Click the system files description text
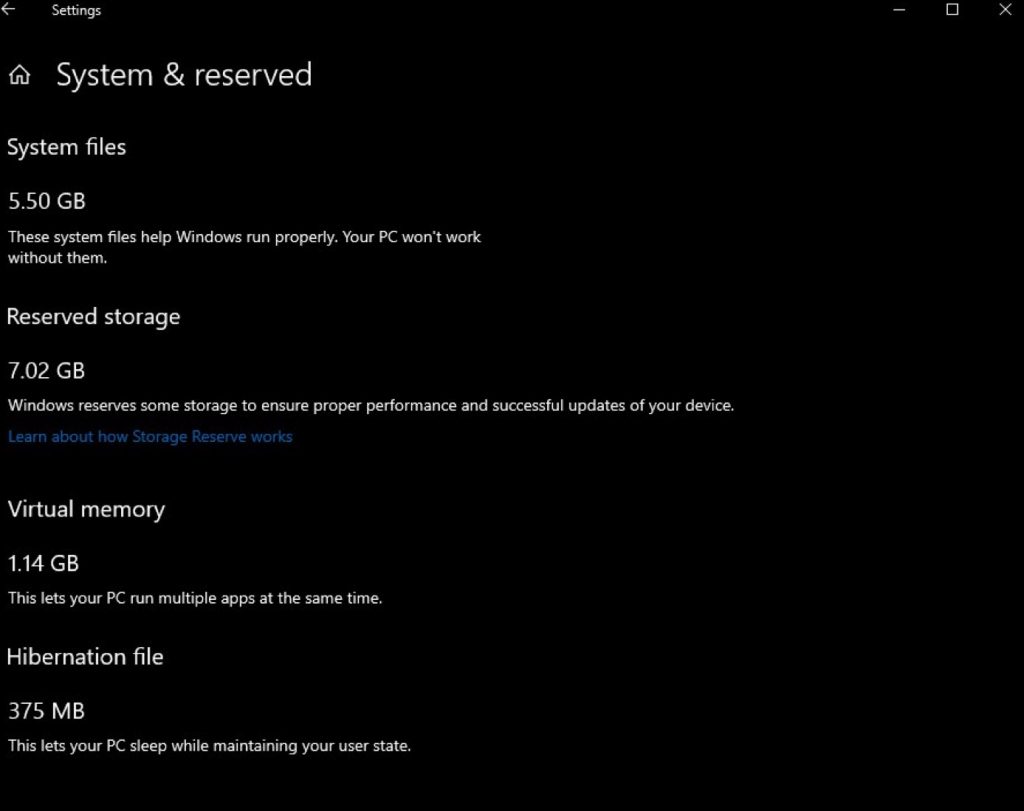The width and height of the screenshot is (1024, 811). (244, 247)
